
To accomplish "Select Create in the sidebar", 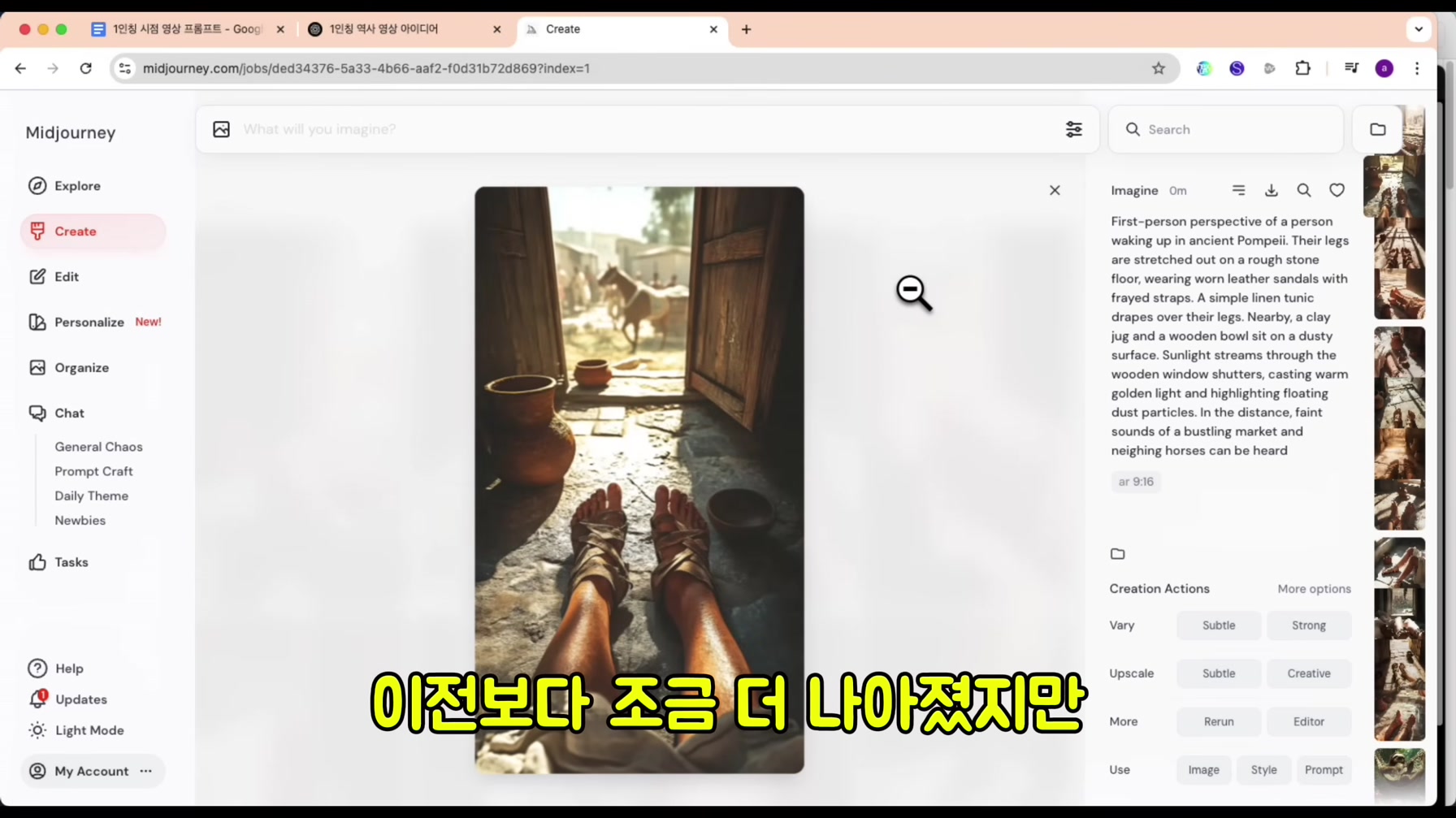I will [x=93, y=232].
